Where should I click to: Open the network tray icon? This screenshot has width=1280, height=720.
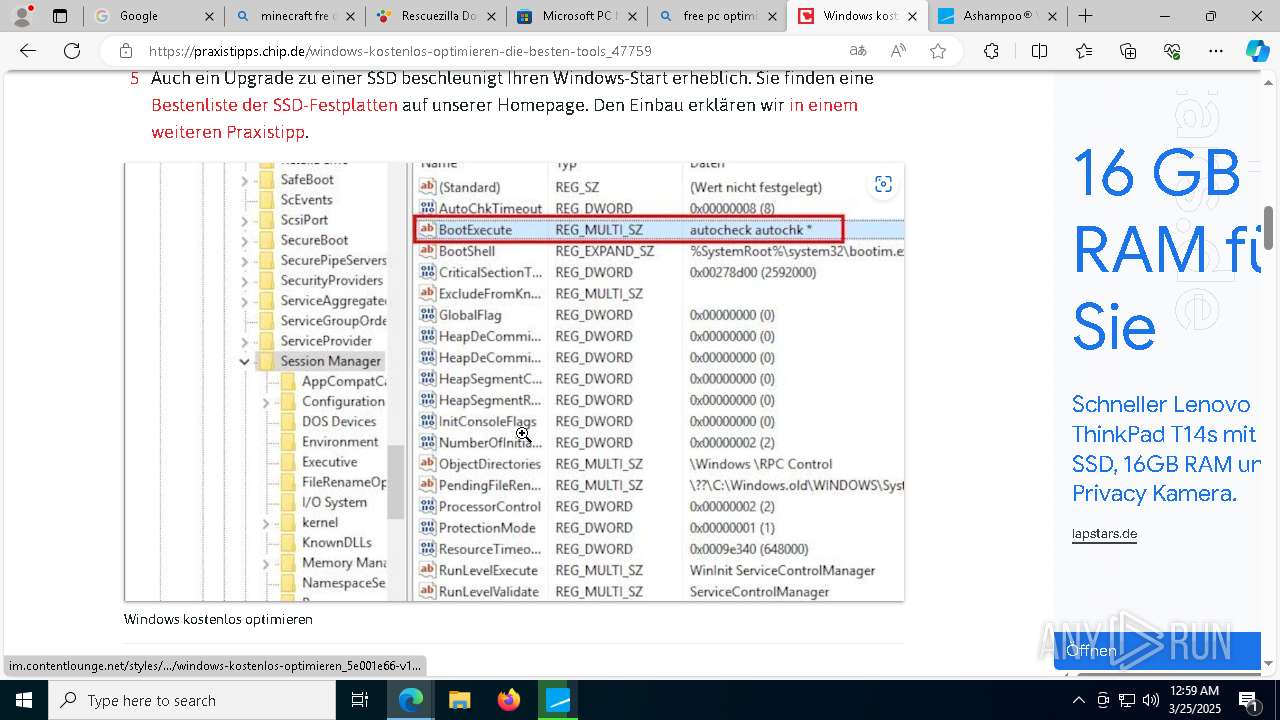(x=1126, y=700)
